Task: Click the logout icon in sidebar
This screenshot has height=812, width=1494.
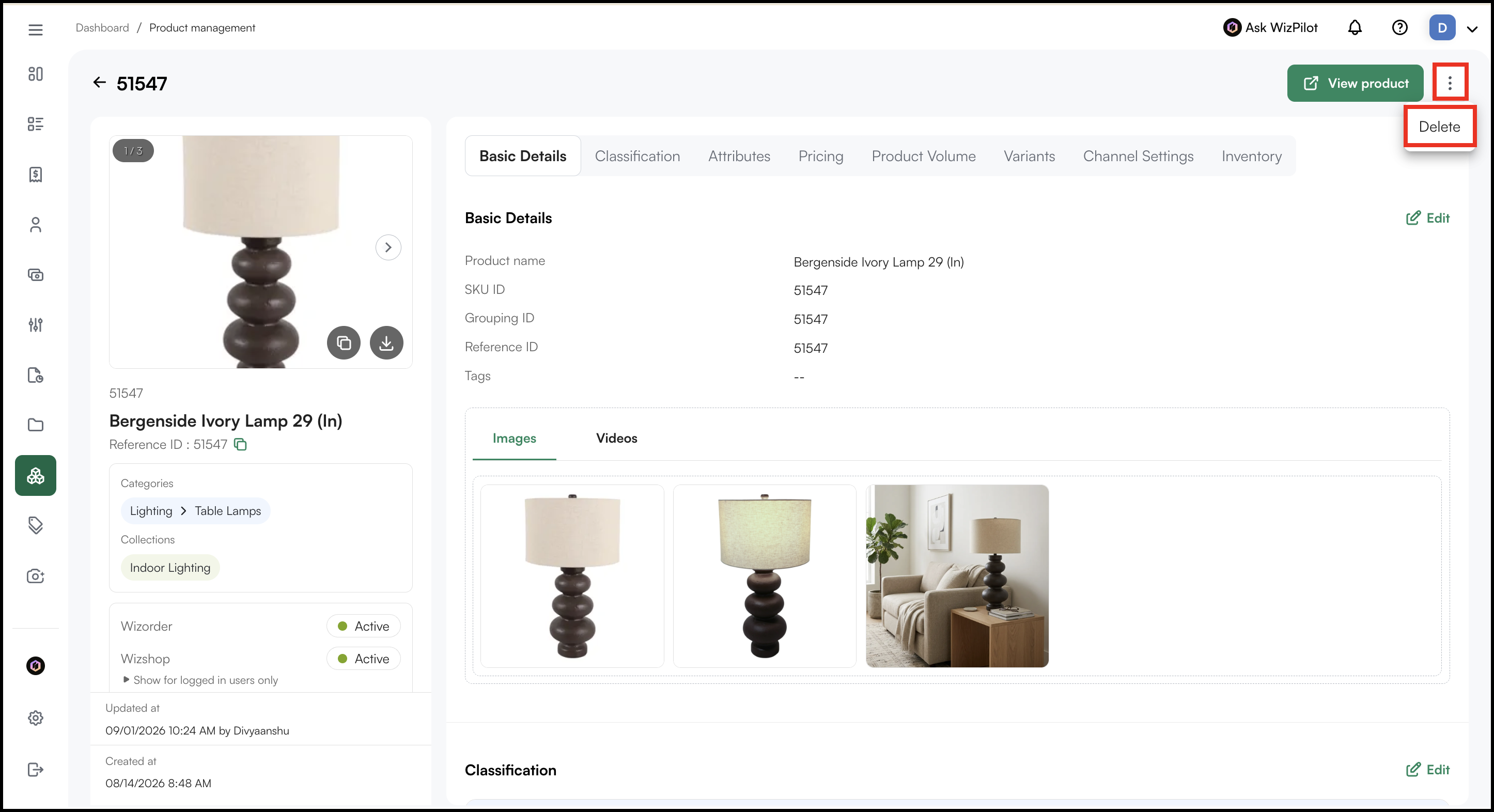Action: point(35,770)
